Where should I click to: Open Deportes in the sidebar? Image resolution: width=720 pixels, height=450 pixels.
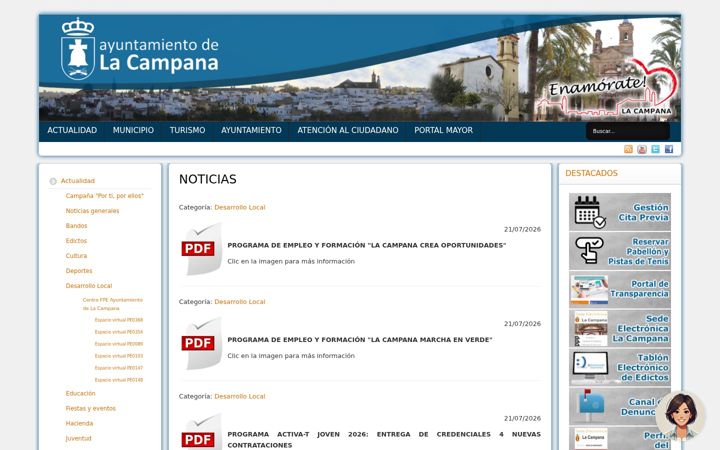pos(79,271)
